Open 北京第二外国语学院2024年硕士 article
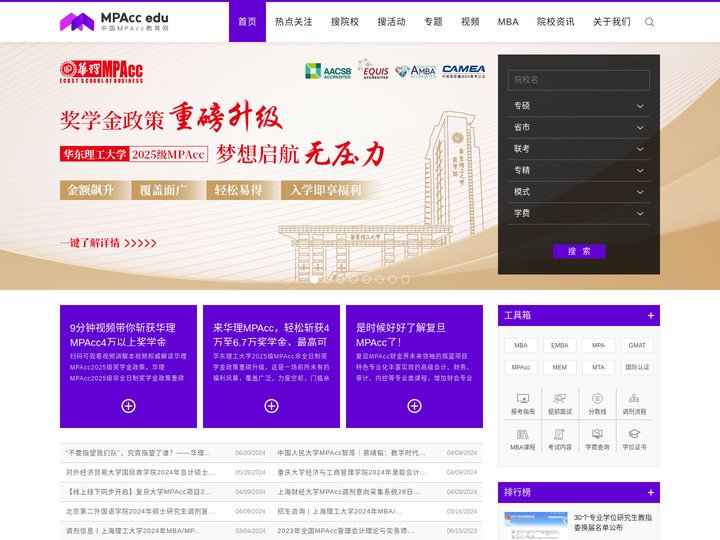 tap(141, 511)
